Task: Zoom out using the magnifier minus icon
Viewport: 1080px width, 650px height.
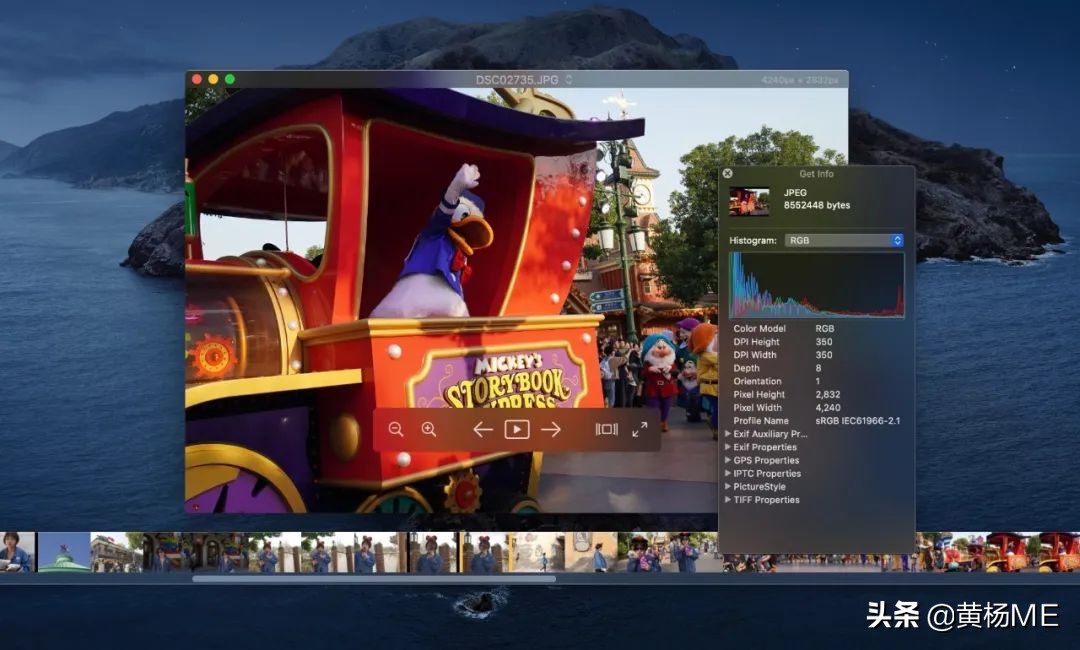Action: 396,430
